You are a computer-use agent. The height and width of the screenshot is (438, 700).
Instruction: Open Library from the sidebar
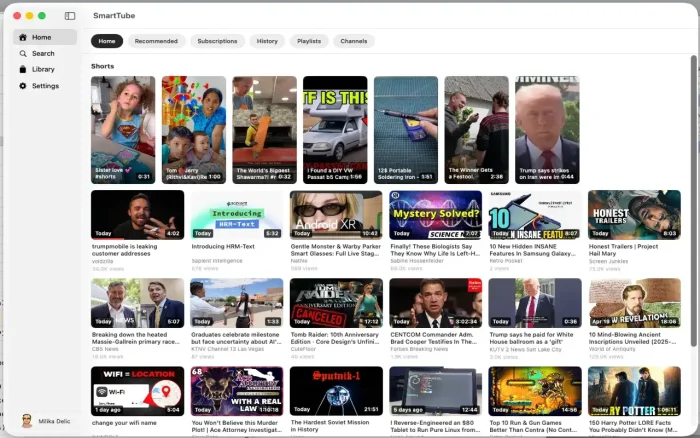click(x=45, y=69)
